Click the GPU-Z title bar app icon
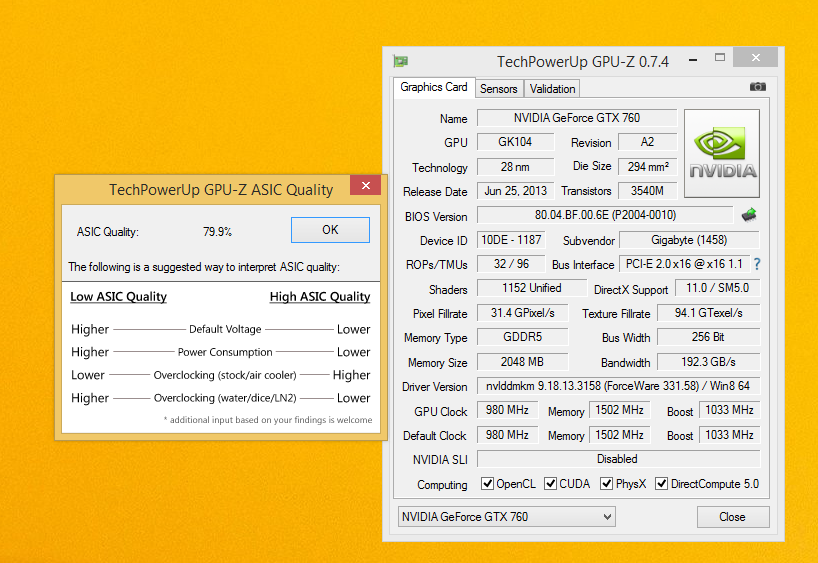Screen dimensions: 818x563 point(401,62)
